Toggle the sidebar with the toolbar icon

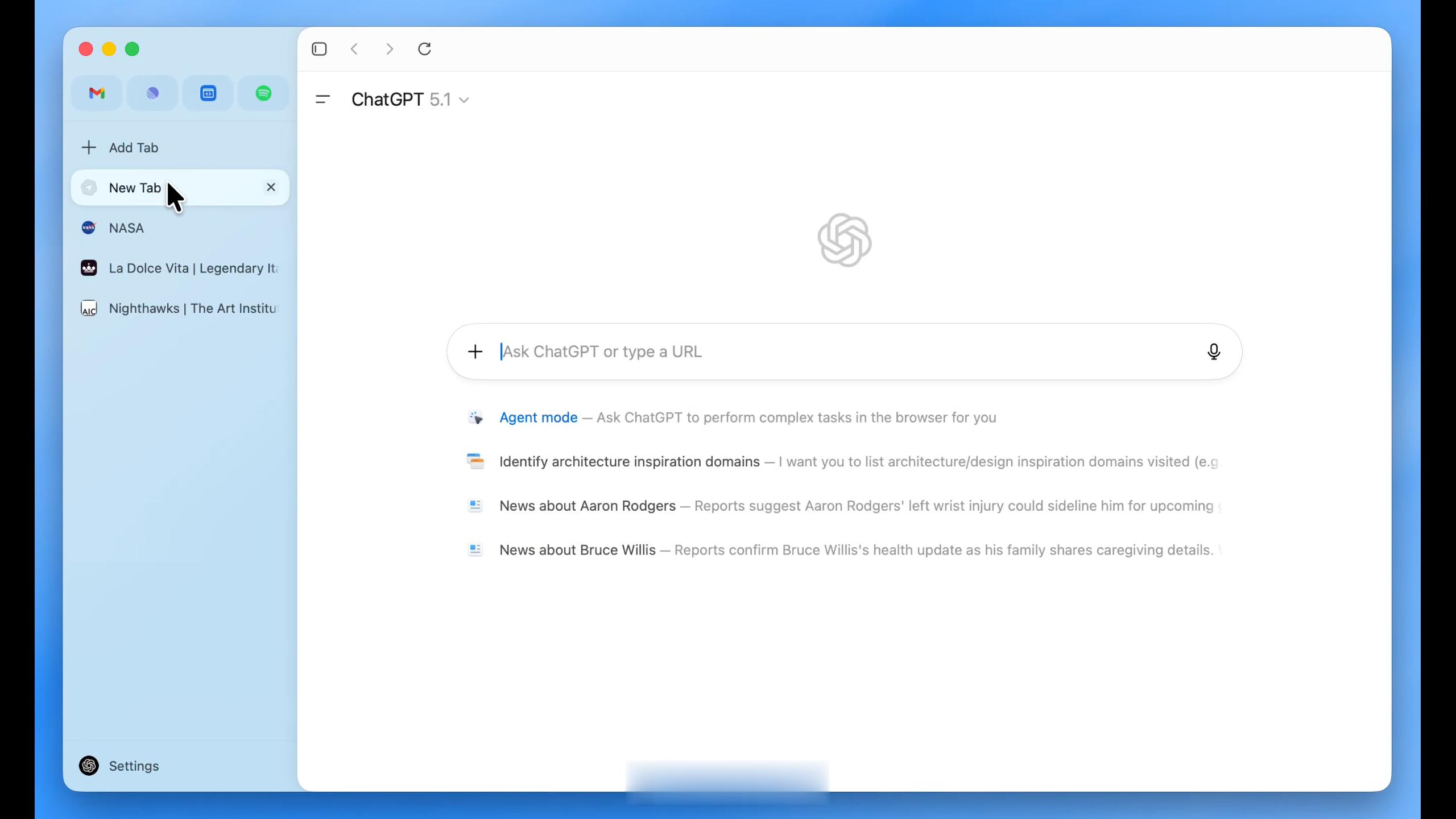coord(319,49)
